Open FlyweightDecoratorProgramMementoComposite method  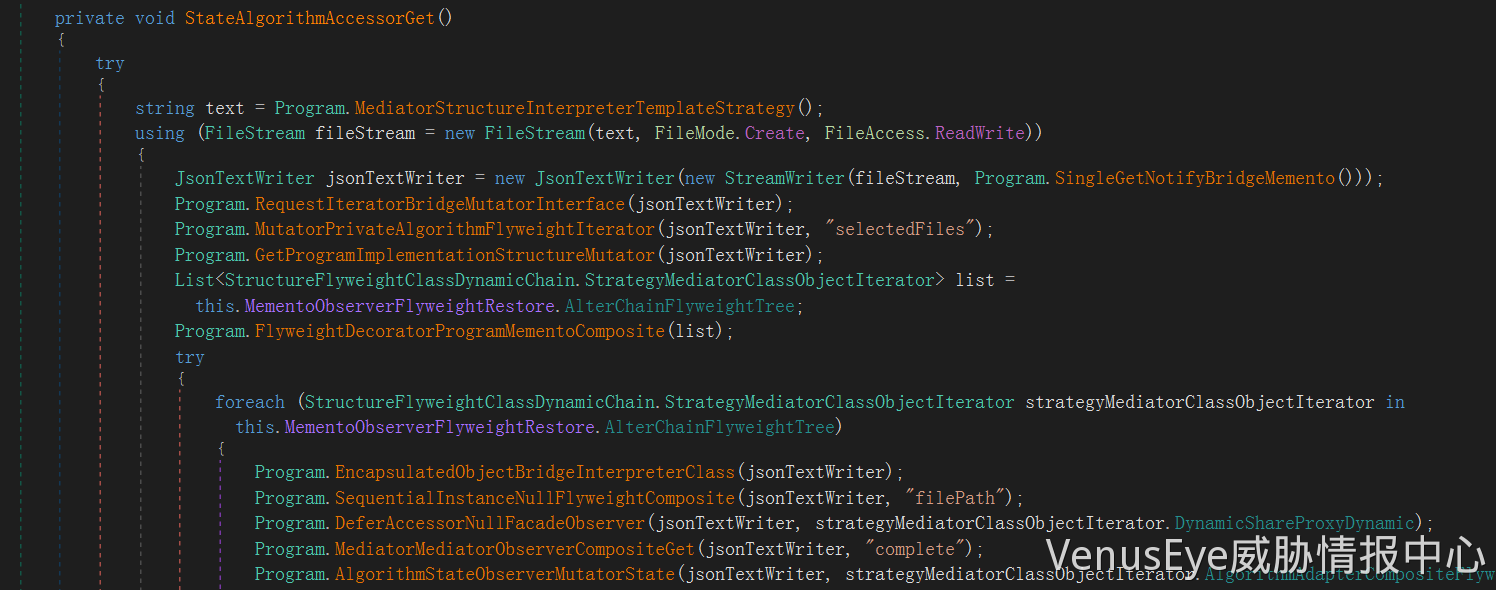pos(460,331)
